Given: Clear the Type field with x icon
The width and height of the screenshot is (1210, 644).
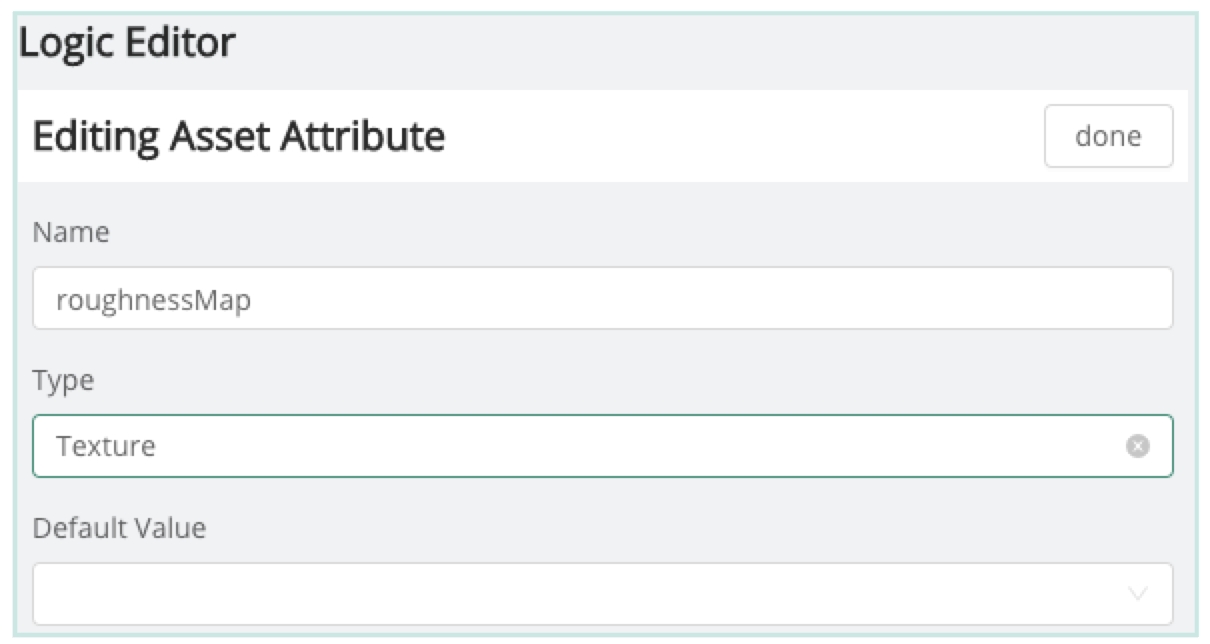Looking at the screenshot, I should 1137,446.
